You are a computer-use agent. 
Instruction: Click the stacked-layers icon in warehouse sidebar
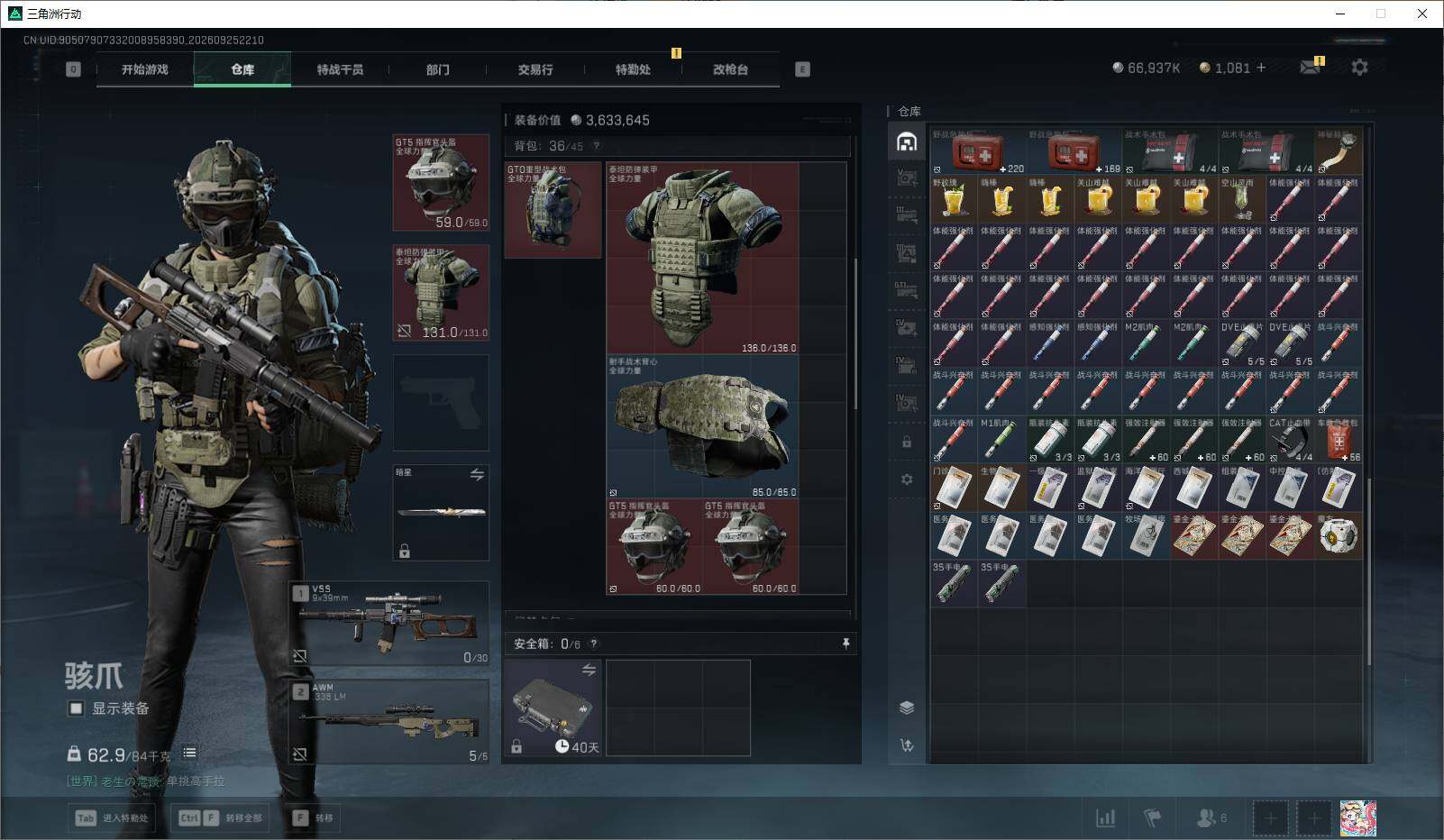907,708
